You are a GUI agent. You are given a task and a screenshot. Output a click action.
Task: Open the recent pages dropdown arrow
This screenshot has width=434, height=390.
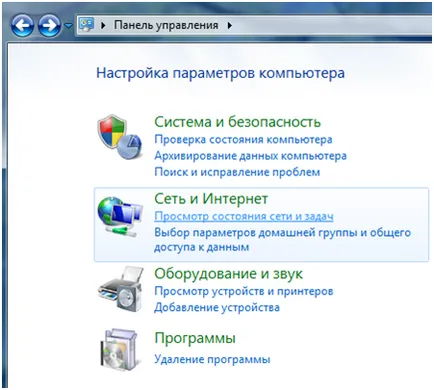68,26
